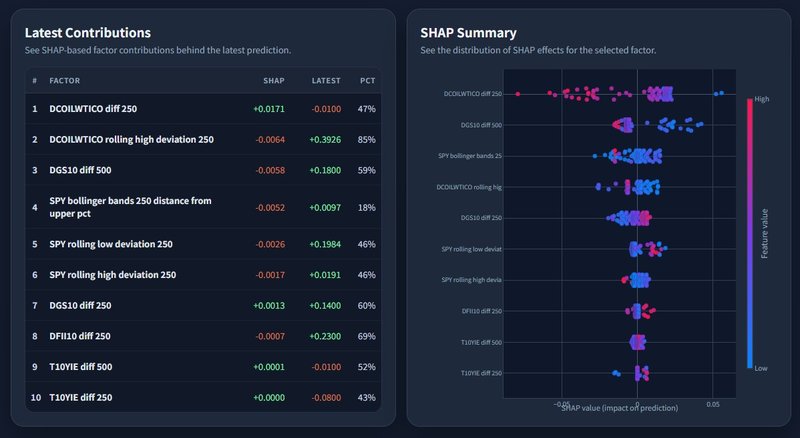Click DCOILWTICO rolling hig chart axis label

point(469,187)
